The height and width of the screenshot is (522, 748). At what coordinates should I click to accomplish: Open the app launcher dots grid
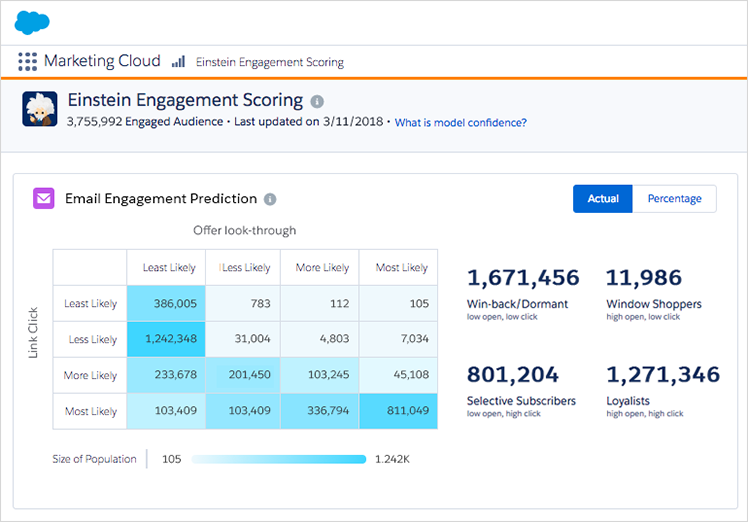pos(28,62)
